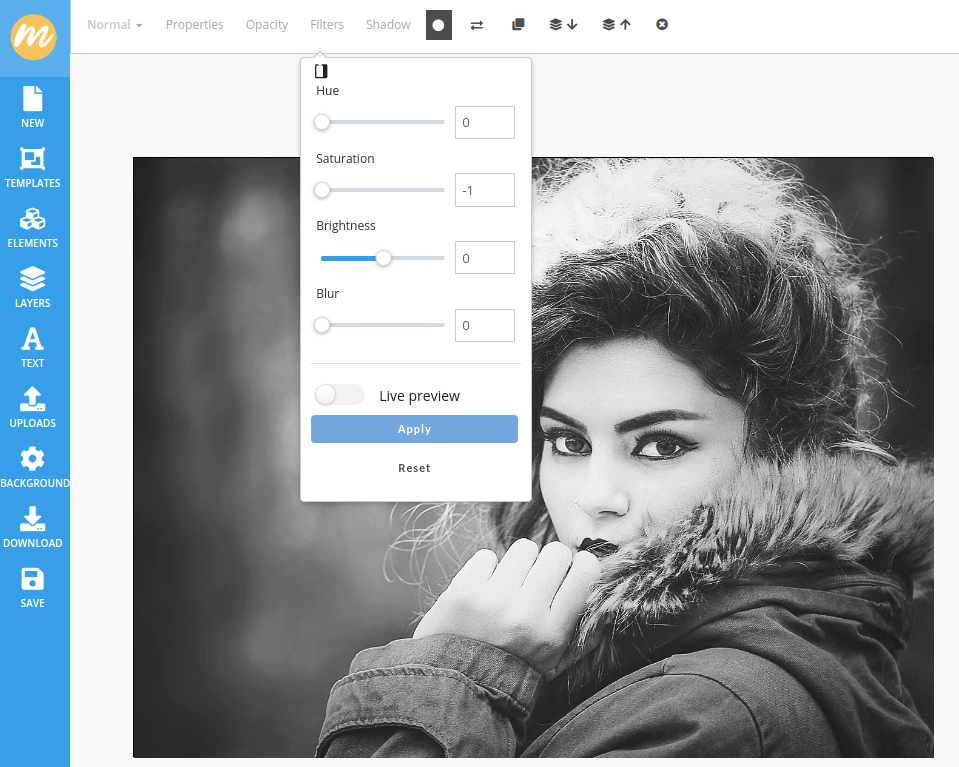Bring layer forward with up-arrow icon

[616, 24]
